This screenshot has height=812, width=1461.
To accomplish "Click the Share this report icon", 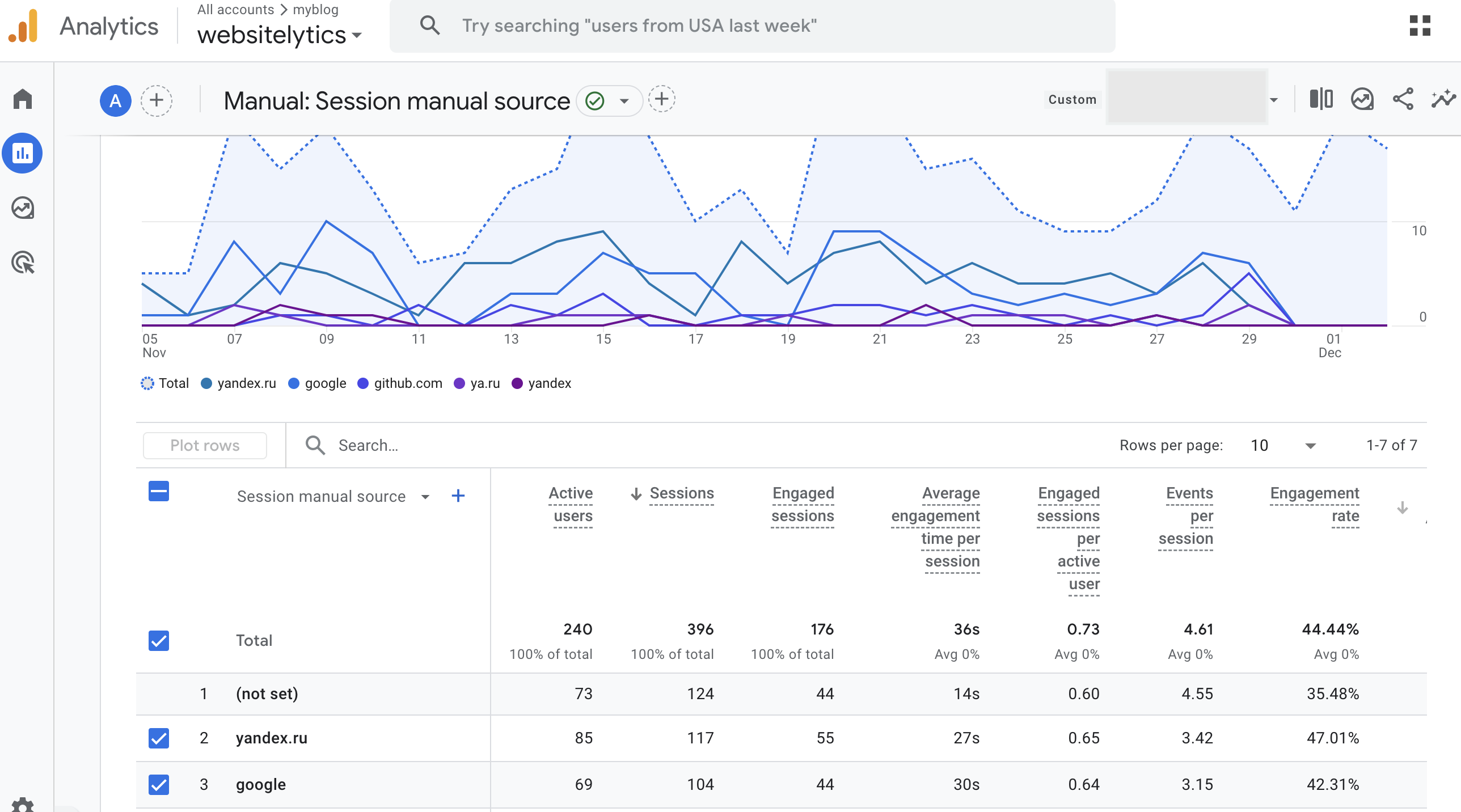I will click(x=1403, y=99).
